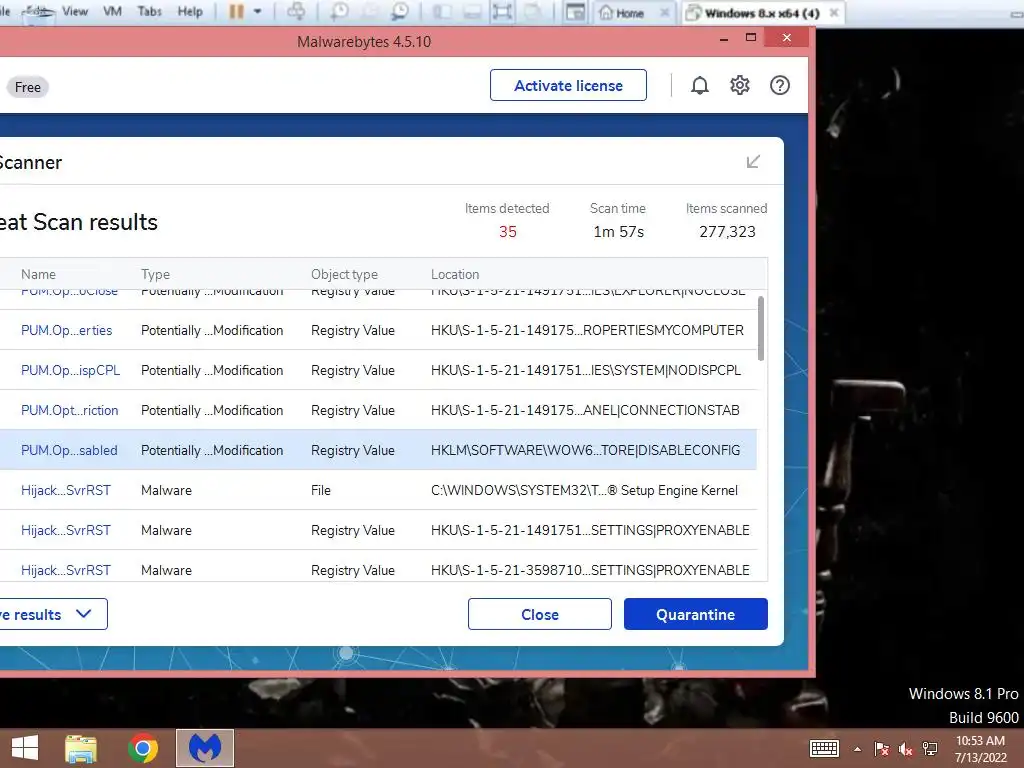The width and height of the screenshot is (1024, 768).
Task: Select the PUM.Op...erties detection row
Action: pos(378,330)
